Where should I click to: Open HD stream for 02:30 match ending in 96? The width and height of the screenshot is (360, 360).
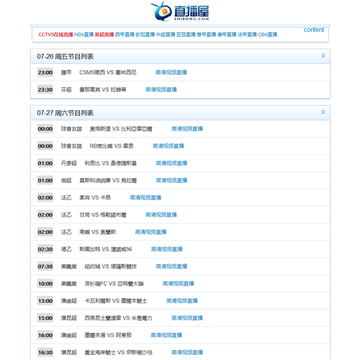(x=167, y=249)
